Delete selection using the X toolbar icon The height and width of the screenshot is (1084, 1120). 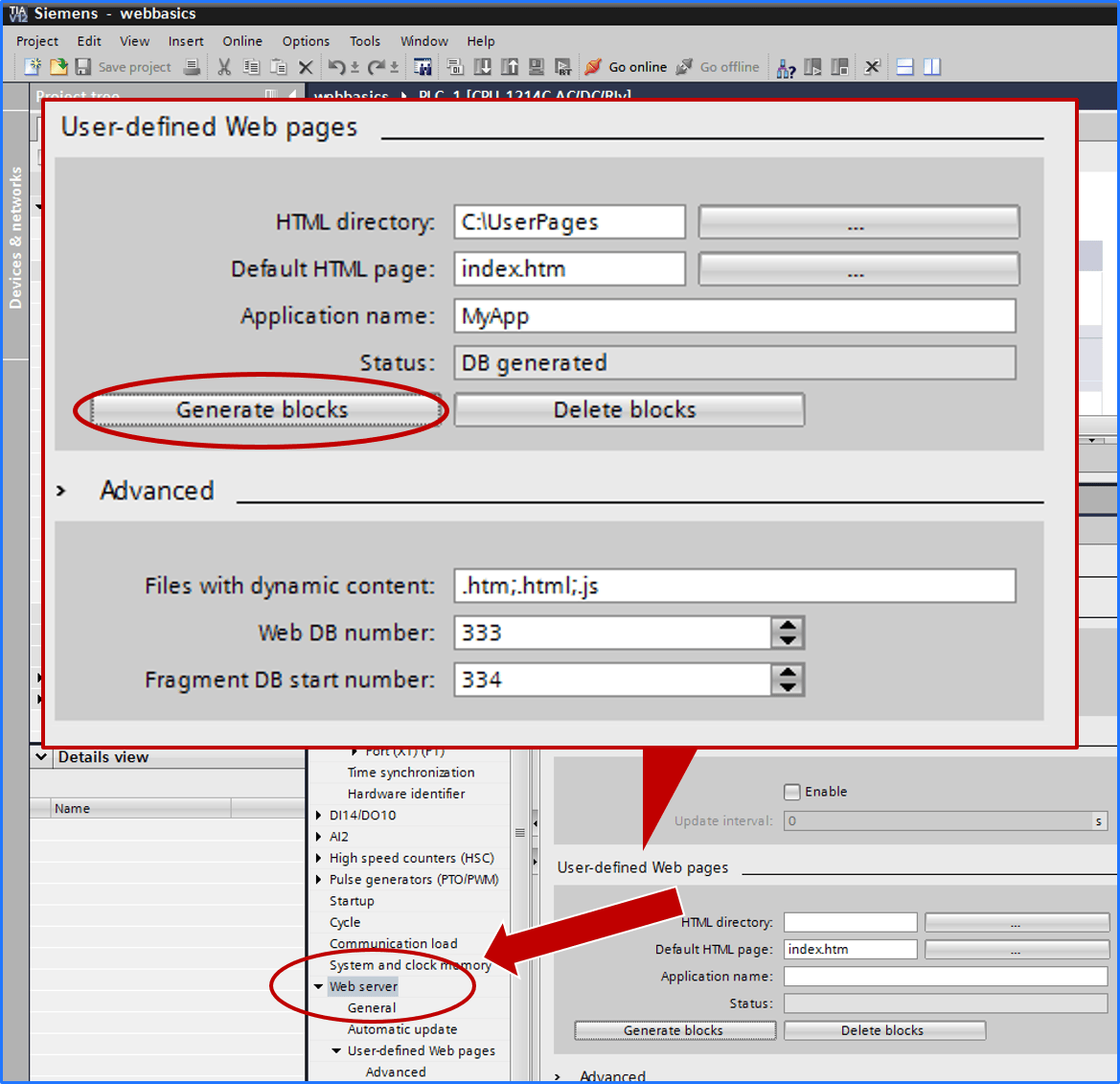pyautogui.click(x=306, y=67)
